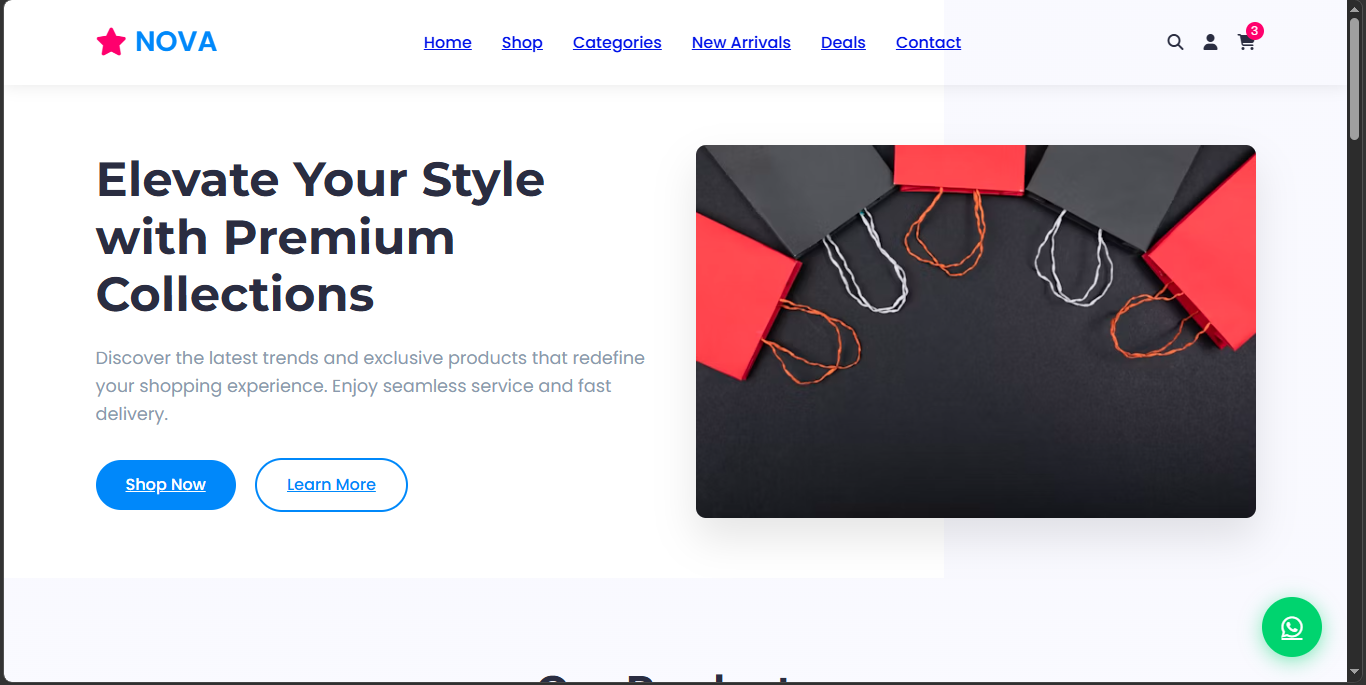The height and width of the screenshot is (685, 1366).
Task: Click the Learn More outlined button
Action: tap(331, 485)
